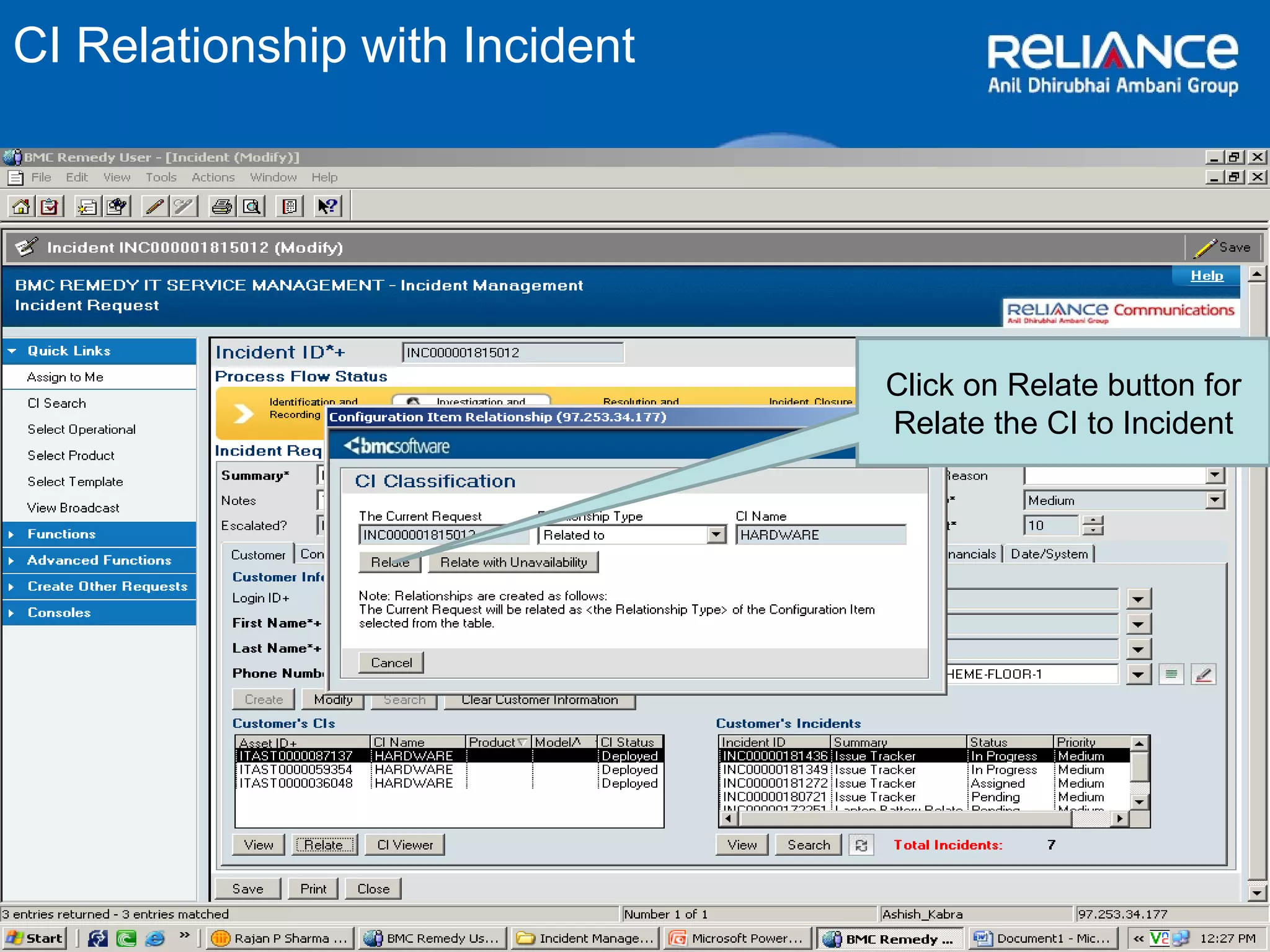Switch to the Customer tab
Screen dimensions: 1270x952
coord(258,554)
